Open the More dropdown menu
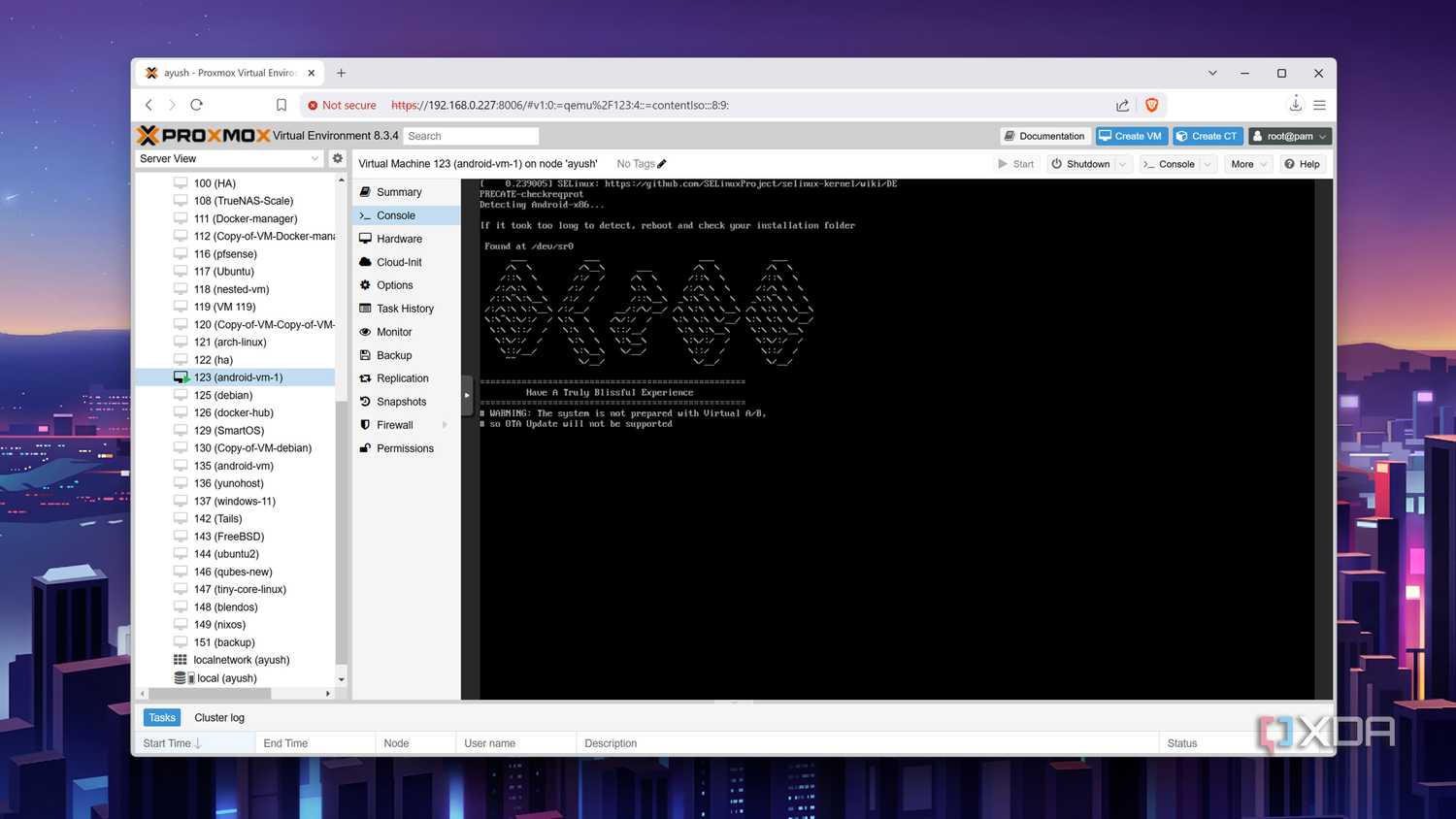 tap(1248, 164)
